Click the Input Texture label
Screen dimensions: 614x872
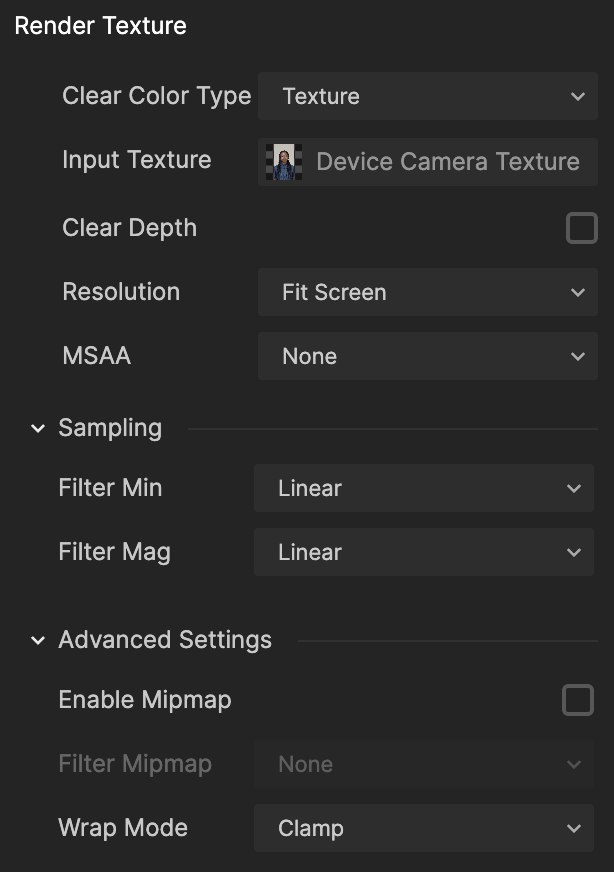click(x=137, y=160)
